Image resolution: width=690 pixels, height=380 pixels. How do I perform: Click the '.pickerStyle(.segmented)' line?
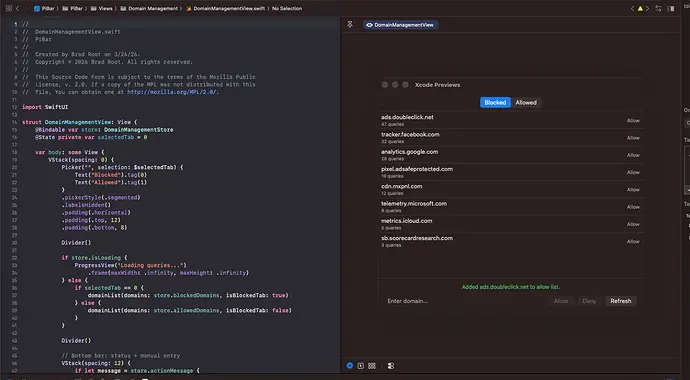click(x=101, y=197)
